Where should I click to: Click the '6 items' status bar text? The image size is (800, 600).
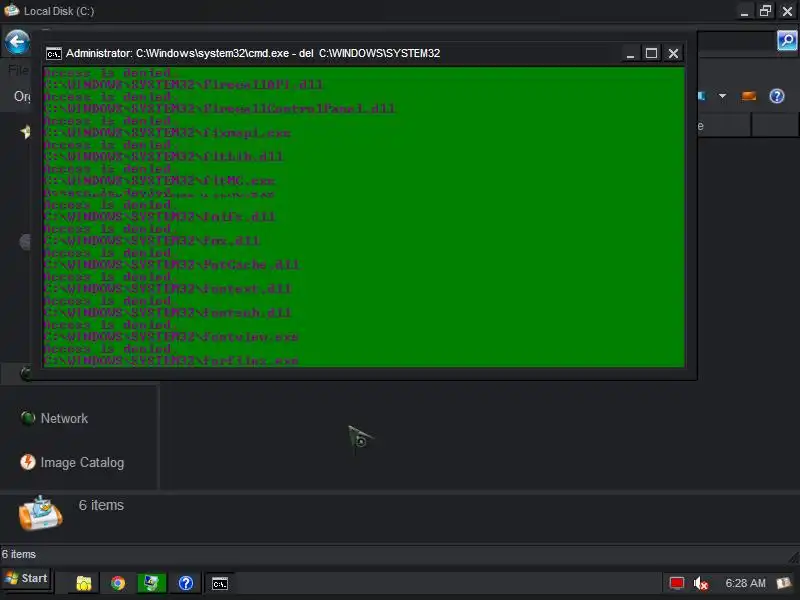[19, 554]
